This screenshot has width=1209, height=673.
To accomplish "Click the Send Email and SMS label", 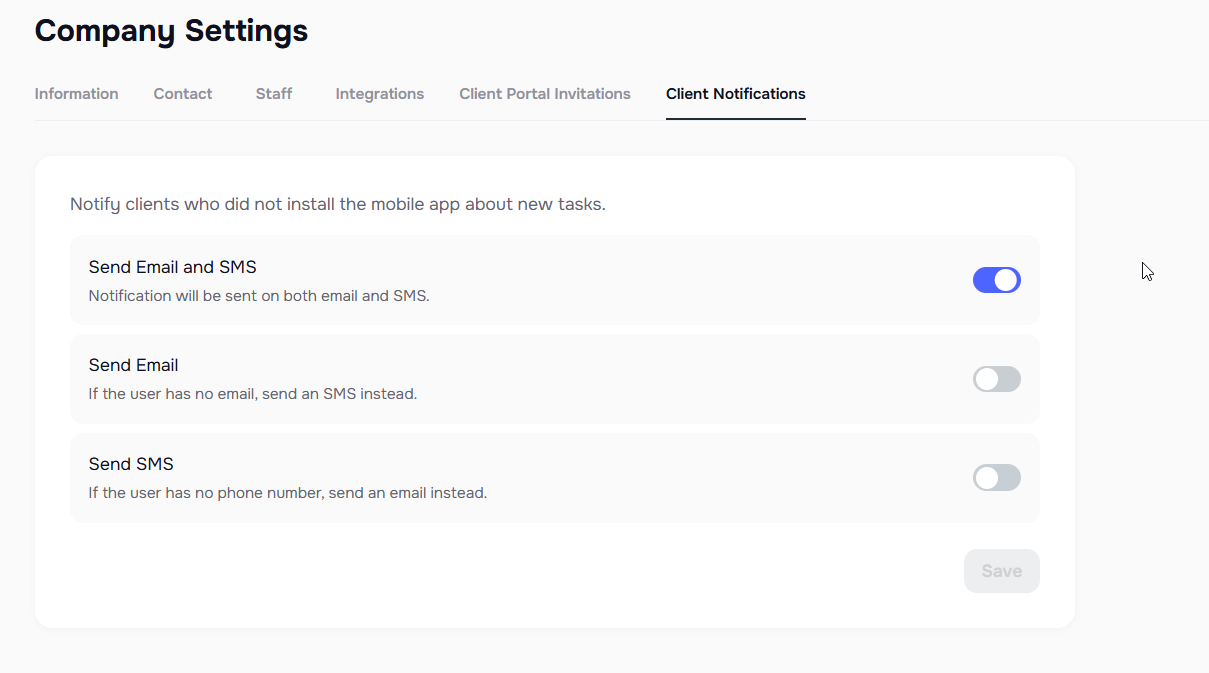I will pos(172,266).
